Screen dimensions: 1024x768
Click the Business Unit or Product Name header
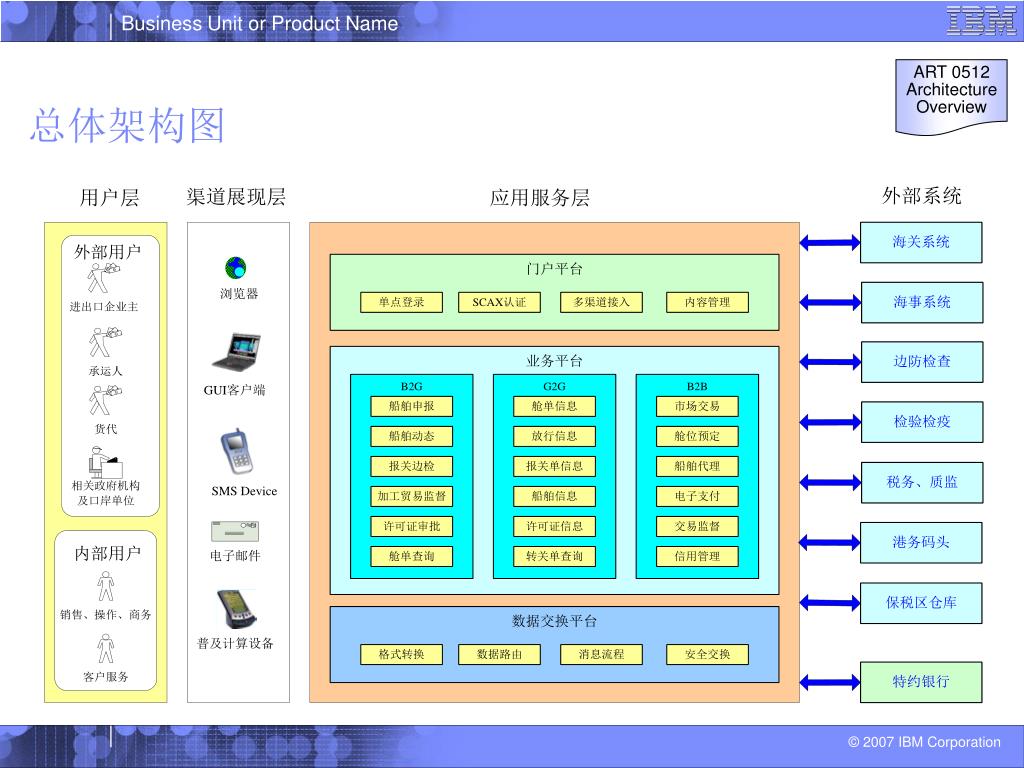(260, 24)
